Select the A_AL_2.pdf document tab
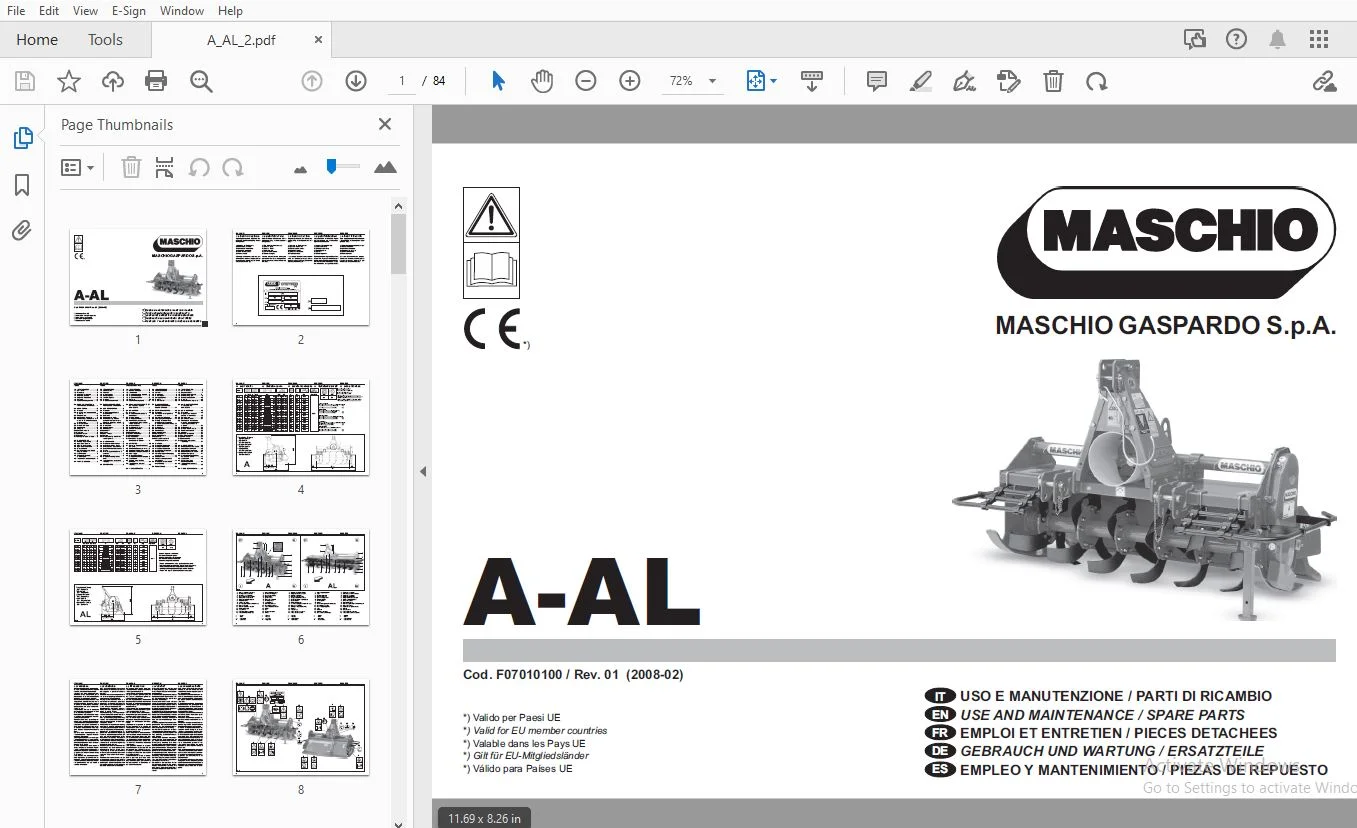This screenshot has height=828, width=1357. click(241, 40)
